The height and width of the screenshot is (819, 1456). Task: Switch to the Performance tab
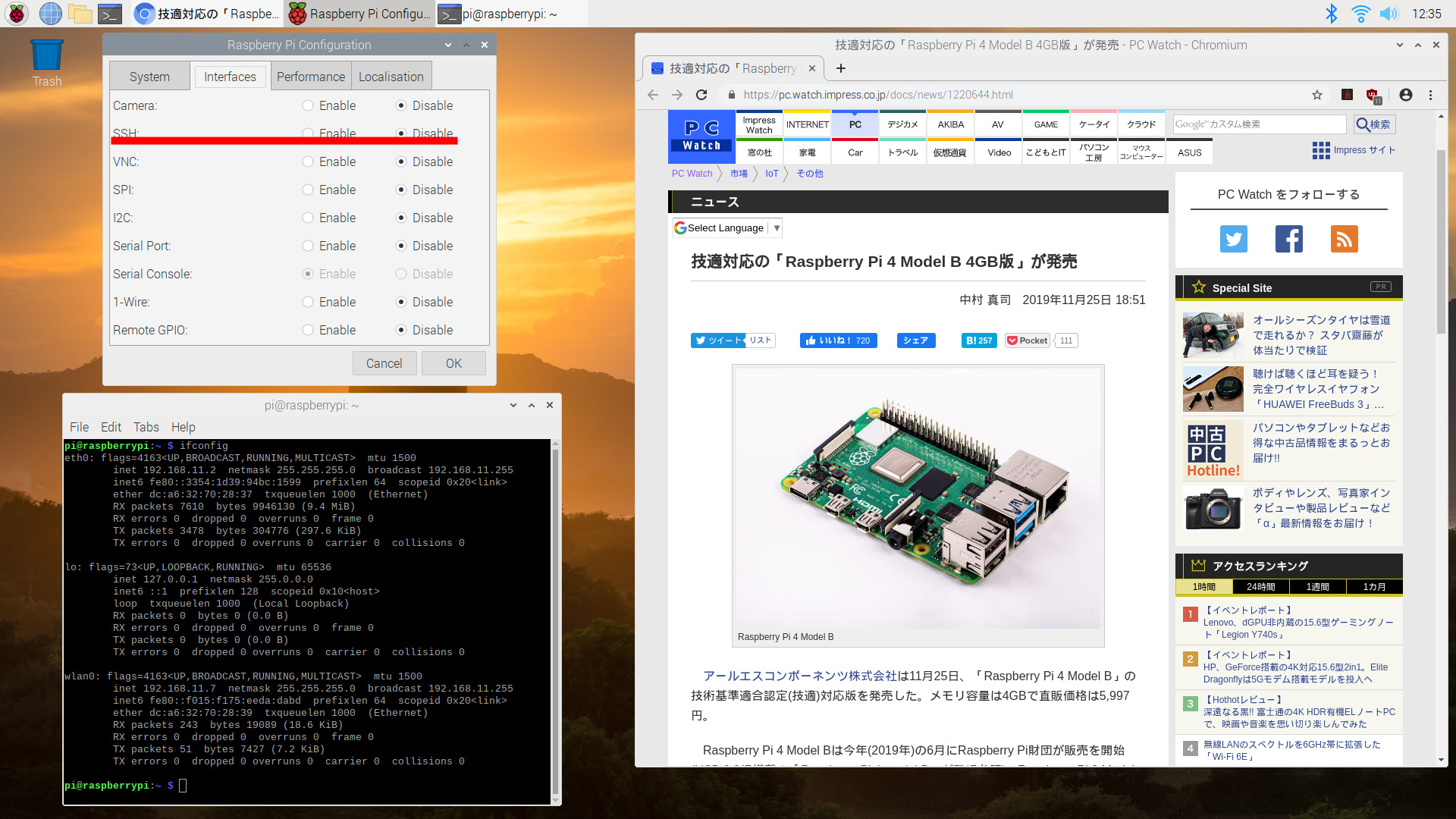point(310,76)
